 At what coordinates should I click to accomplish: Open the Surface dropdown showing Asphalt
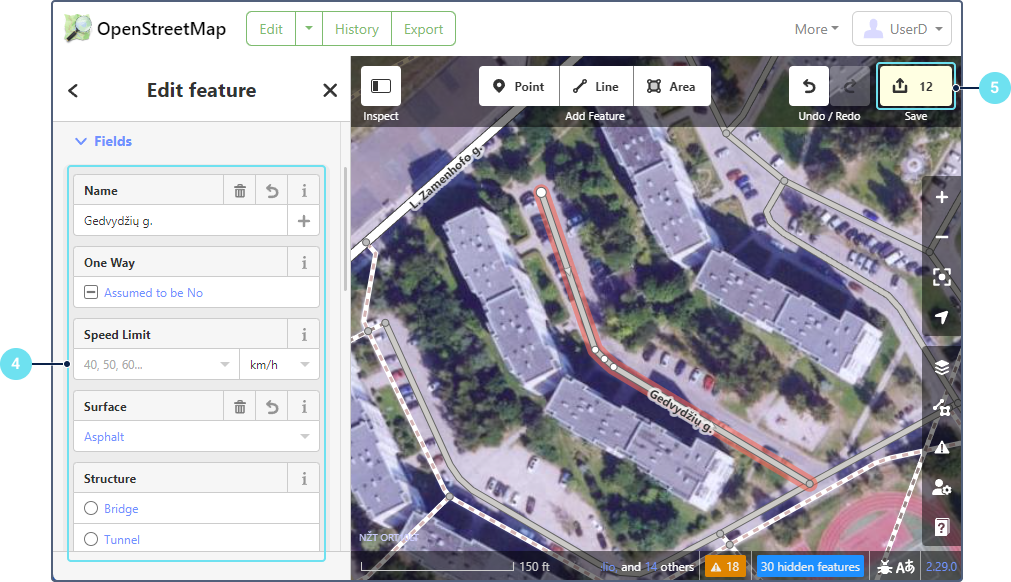point(196,437)
